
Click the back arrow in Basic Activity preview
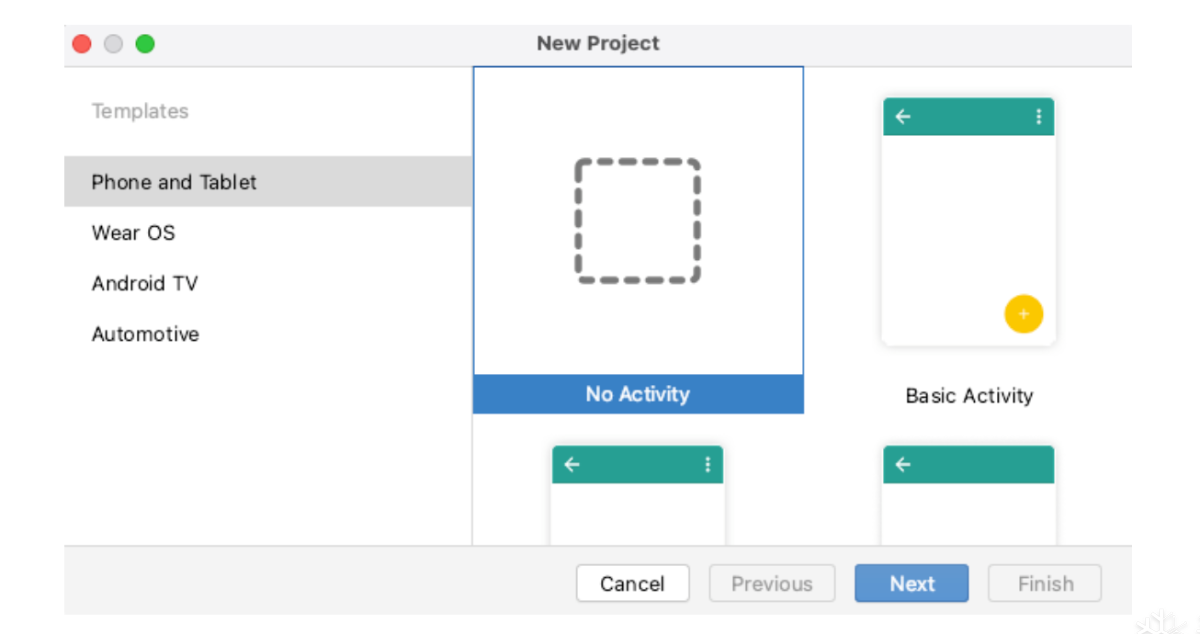click(903, 117)
